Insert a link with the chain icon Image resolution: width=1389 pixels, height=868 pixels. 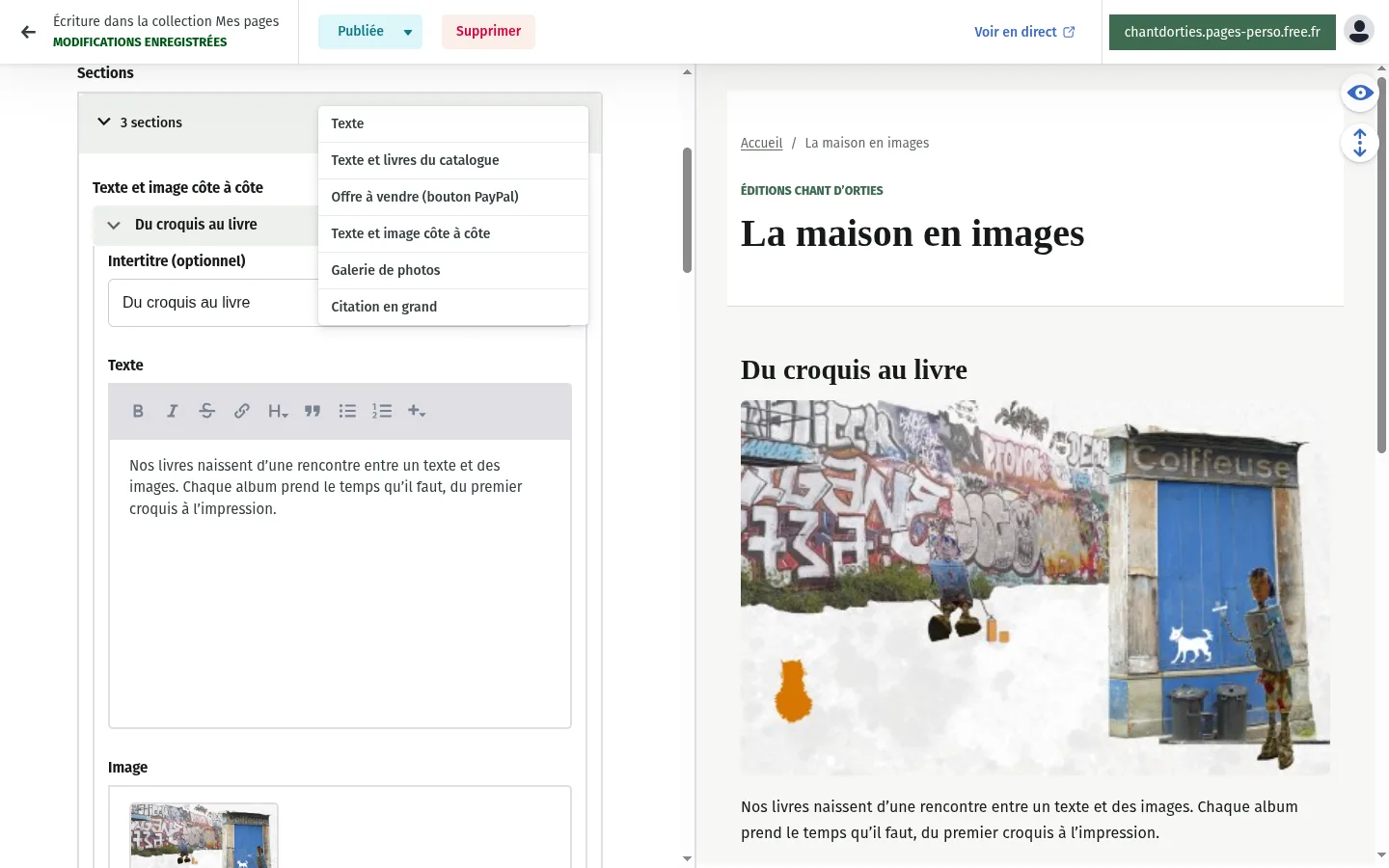point(242,411)
